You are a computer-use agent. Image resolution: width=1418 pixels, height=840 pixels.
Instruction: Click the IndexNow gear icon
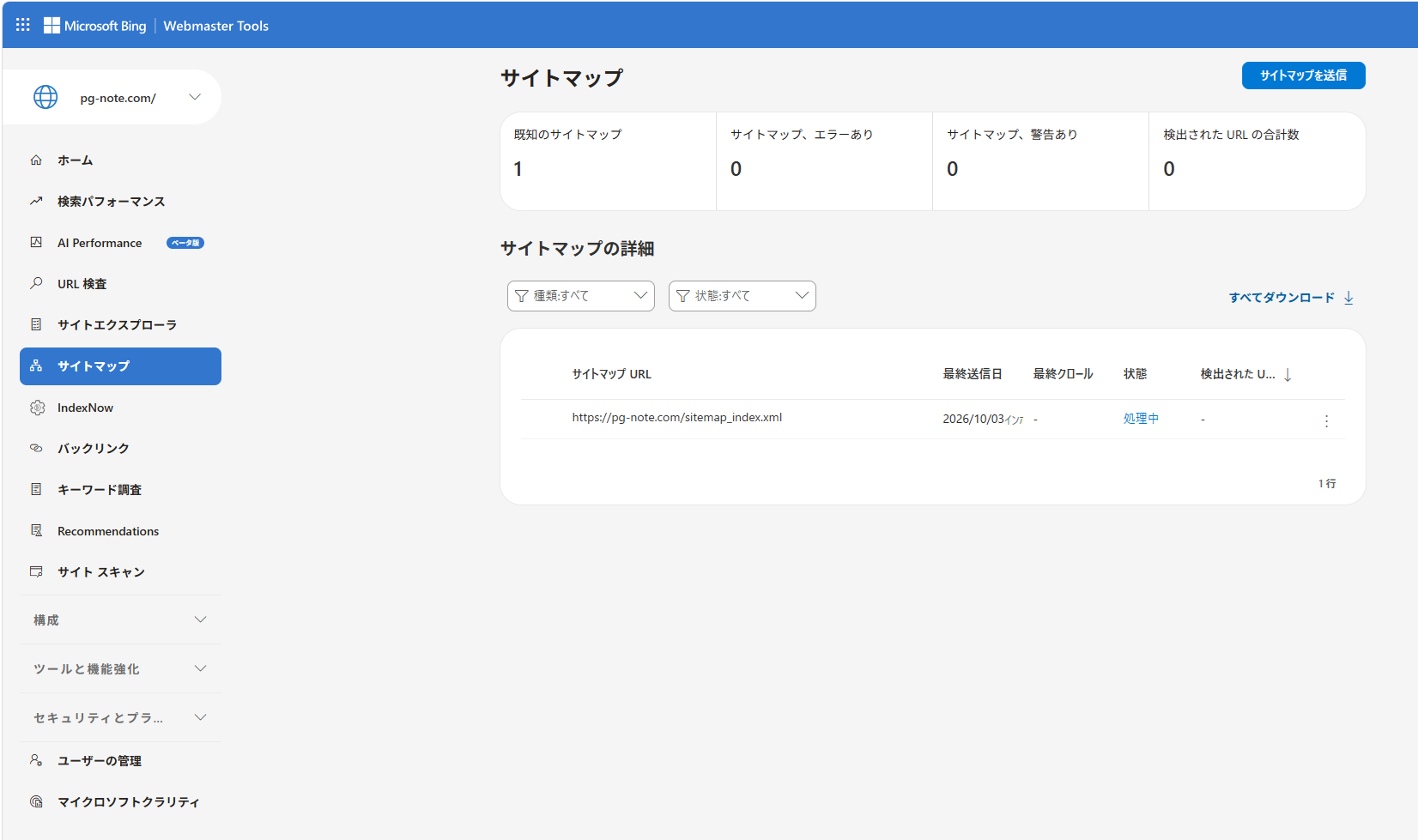(37, 408)
